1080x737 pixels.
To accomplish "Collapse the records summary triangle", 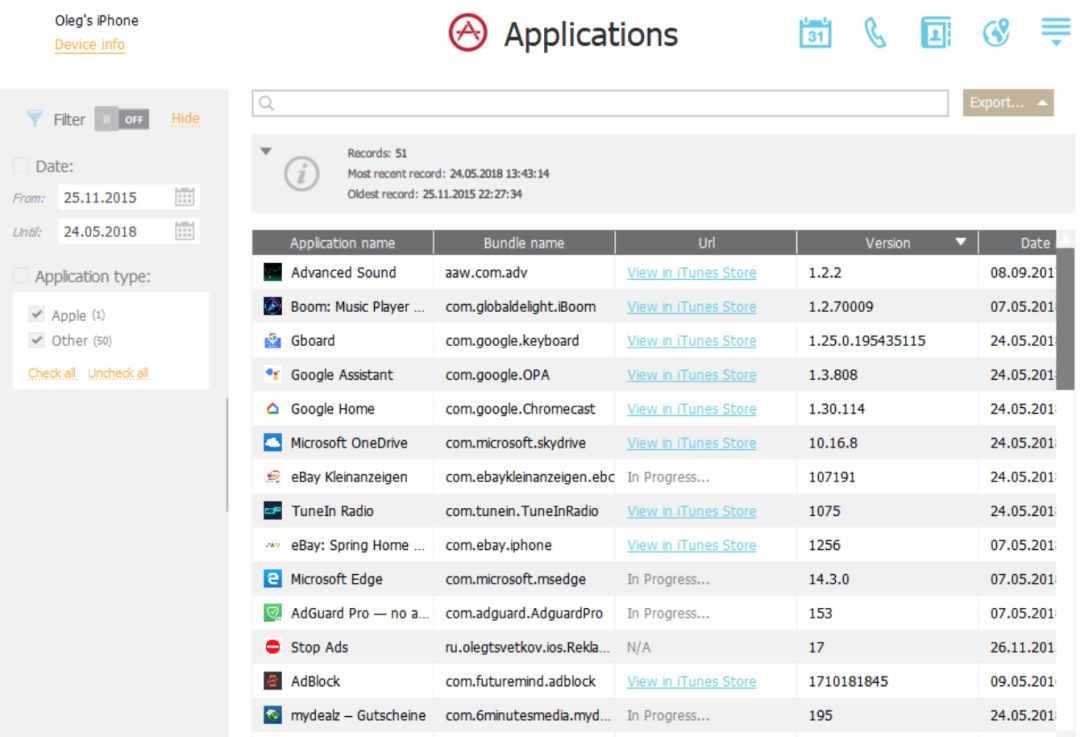I will click(266, 151).
